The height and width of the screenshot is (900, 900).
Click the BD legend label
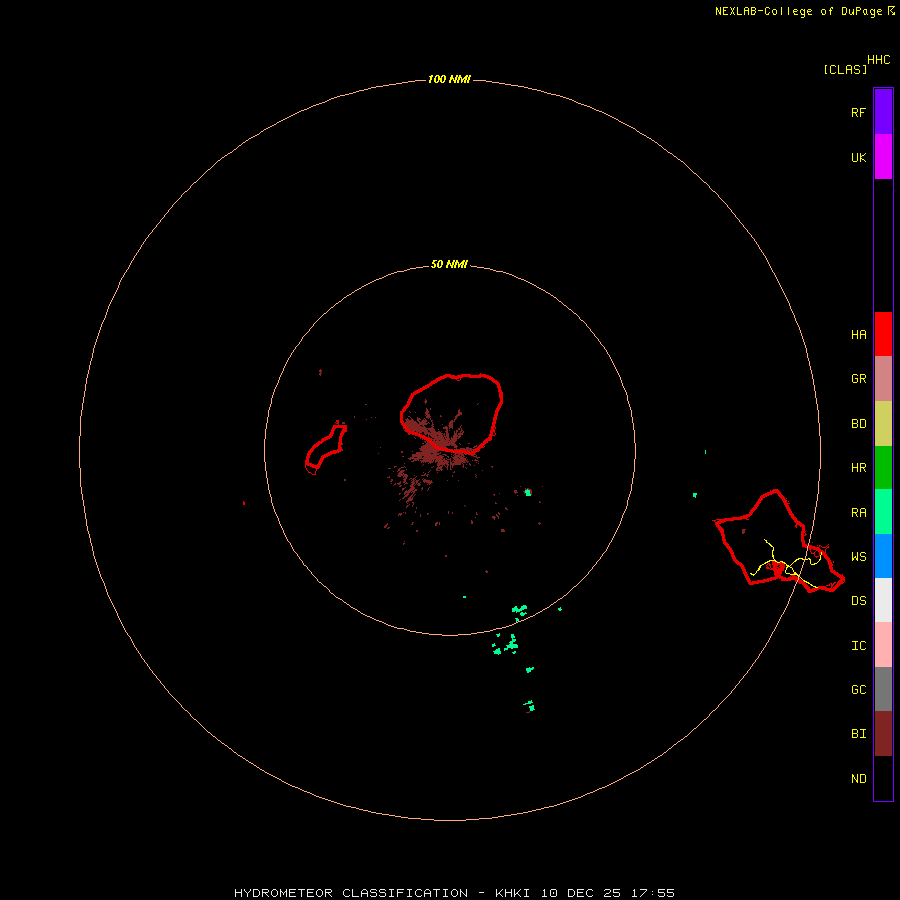858,424
